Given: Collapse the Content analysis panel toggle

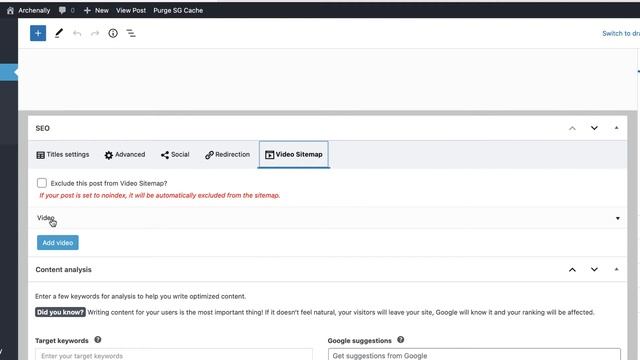Looking at the screenshot, I should (x=616, y=269).
